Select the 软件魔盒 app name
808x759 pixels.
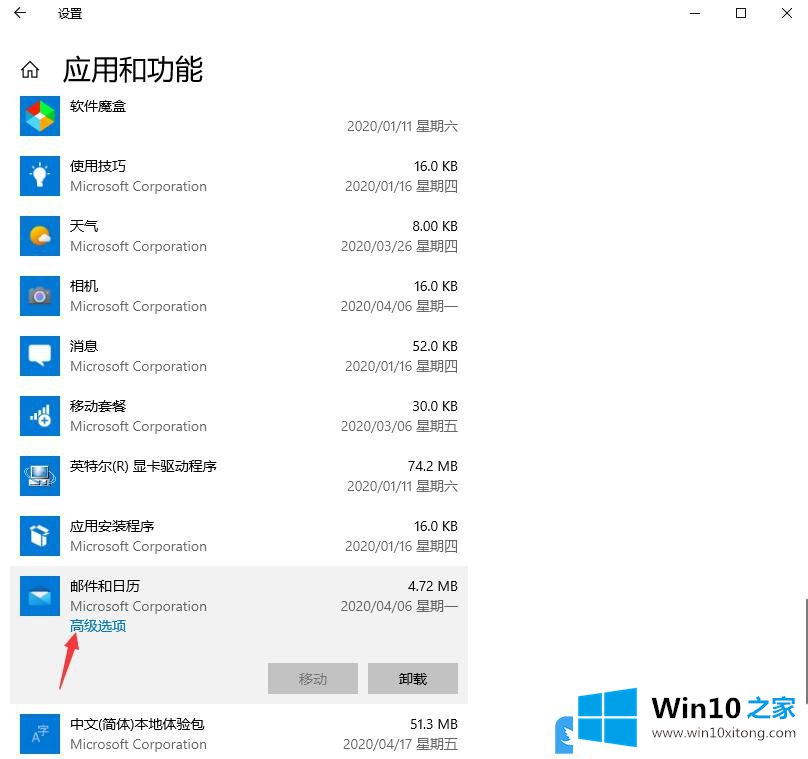[x=98, y=106]
